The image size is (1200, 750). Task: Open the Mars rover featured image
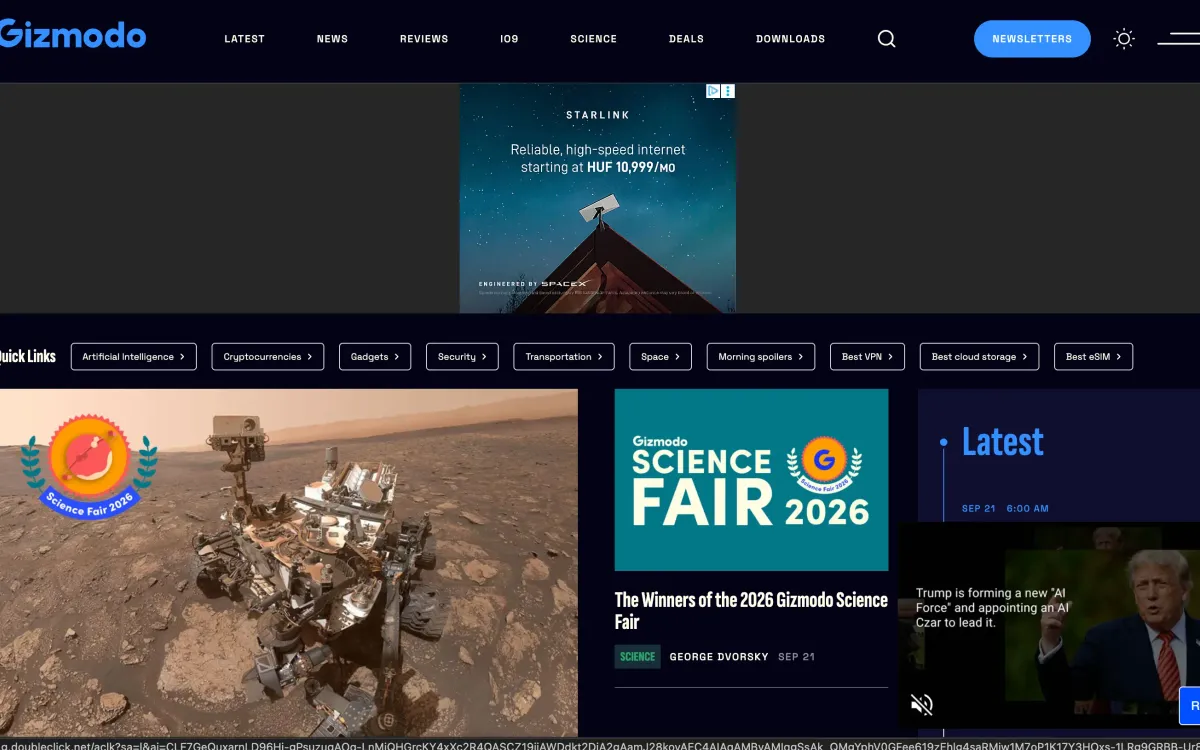tap(289, 563)
